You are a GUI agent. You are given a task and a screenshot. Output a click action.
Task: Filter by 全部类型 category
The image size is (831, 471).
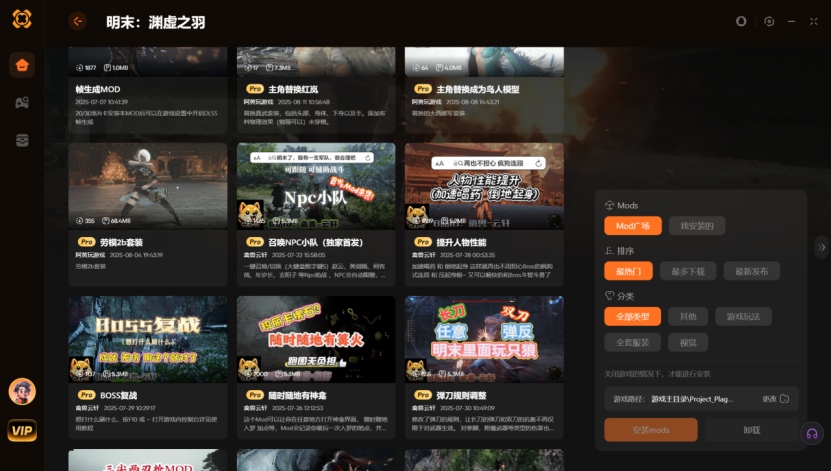coord(632,316)
